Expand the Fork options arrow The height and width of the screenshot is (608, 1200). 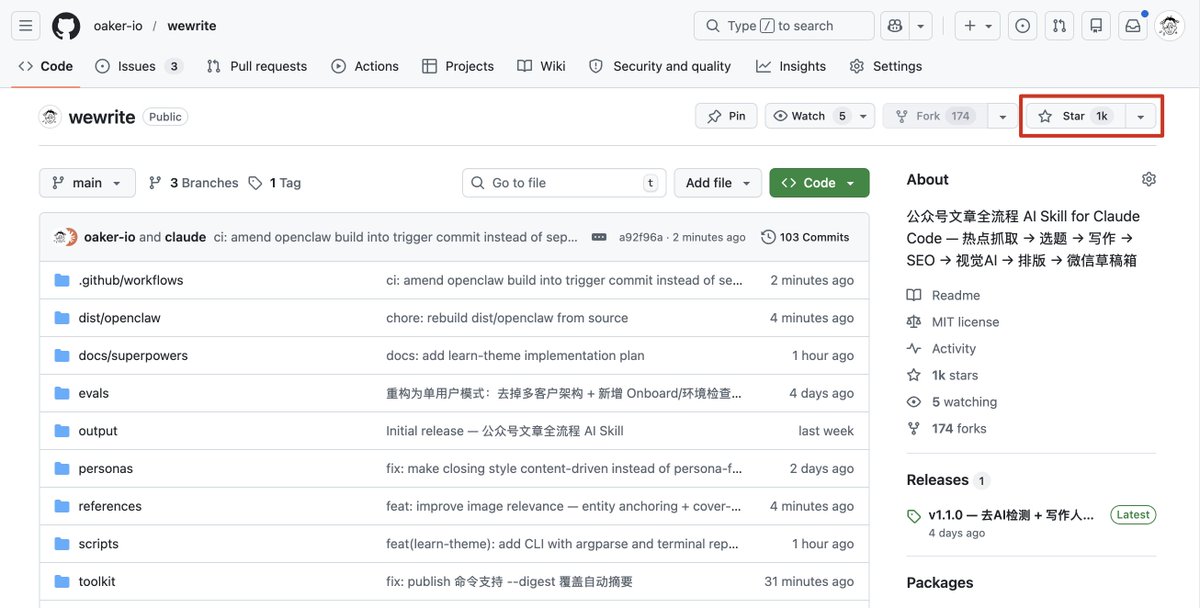click(x=1003, y=116)
